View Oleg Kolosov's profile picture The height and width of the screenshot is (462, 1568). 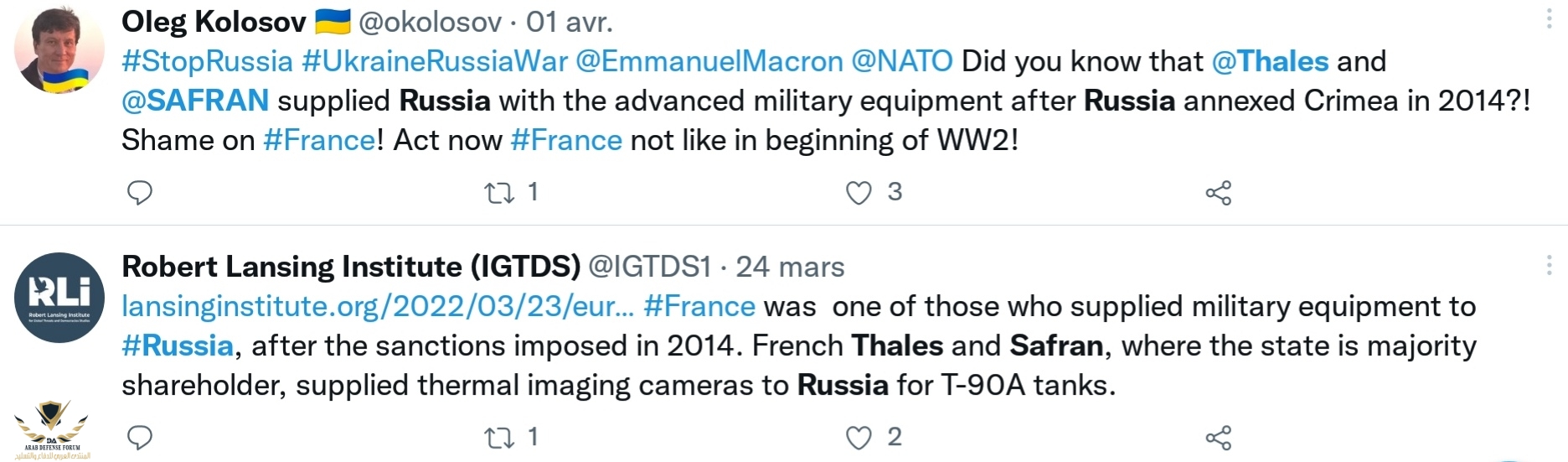click(59, 49)
